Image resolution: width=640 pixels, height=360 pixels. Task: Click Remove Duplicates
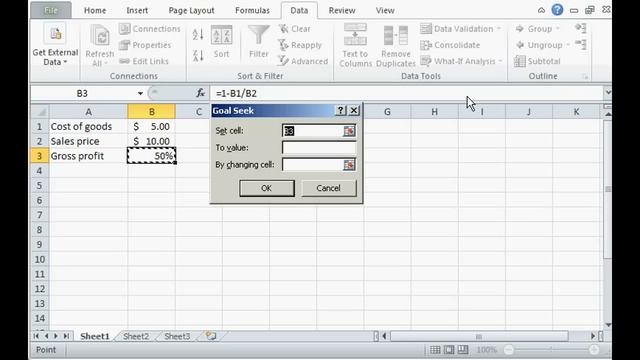pyautogui.click(x=396, y=46)
